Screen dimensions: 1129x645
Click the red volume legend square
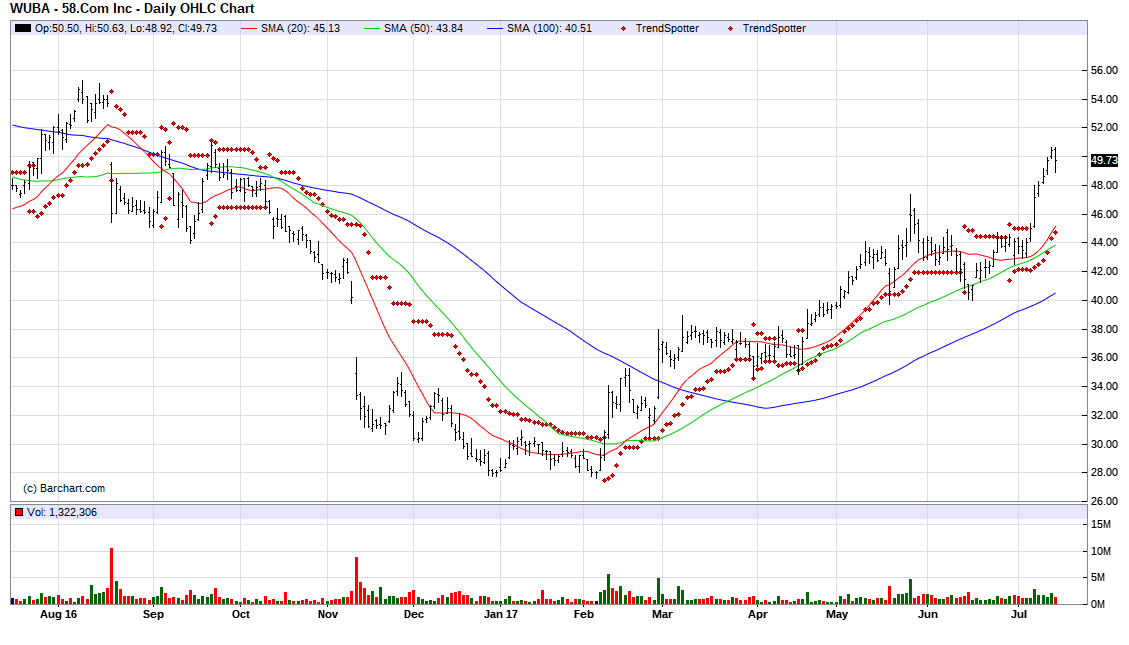click(18, 513)
